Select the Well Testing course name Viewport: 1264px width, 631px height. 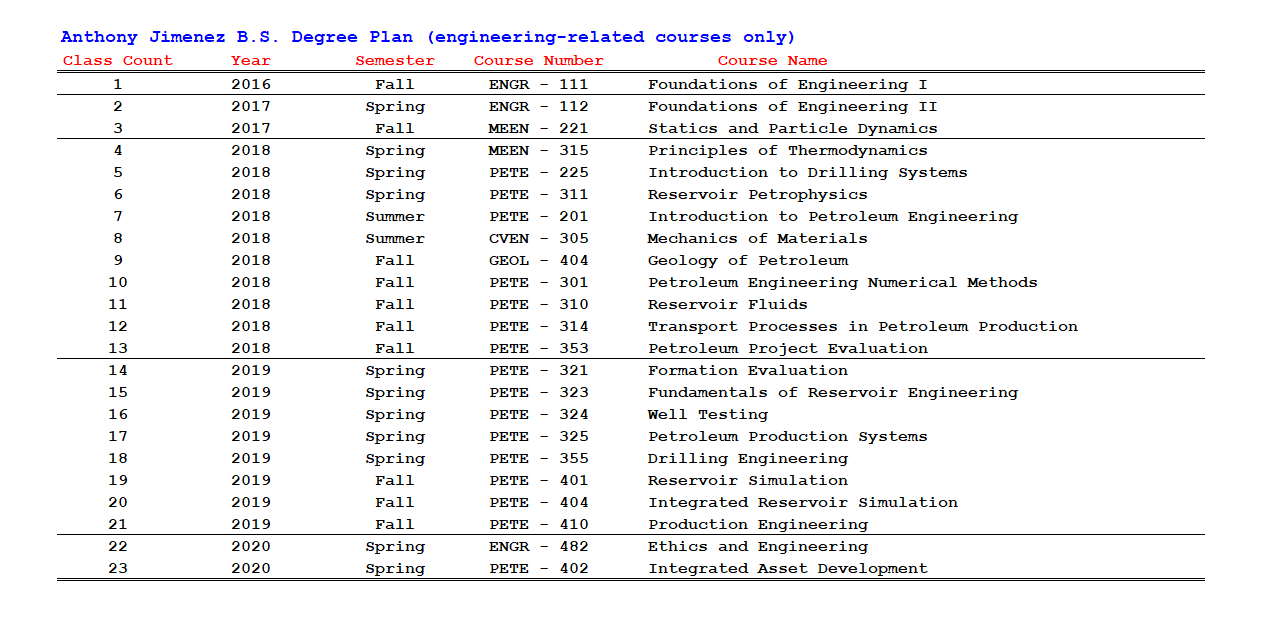(708, 415)
